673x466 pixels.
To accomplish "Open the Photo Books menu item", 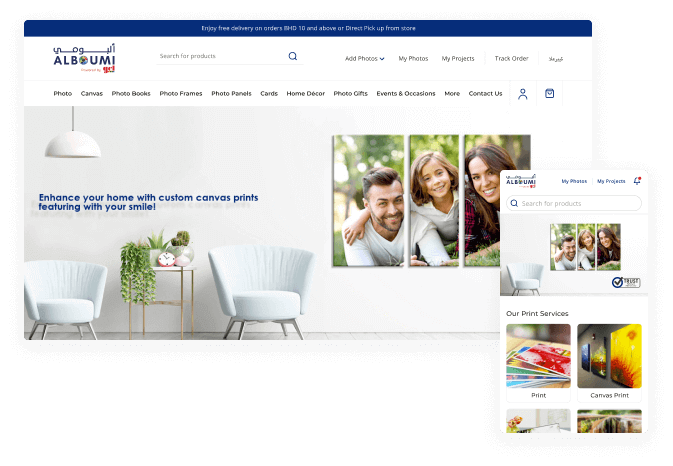I will click(x=131, y=94).
